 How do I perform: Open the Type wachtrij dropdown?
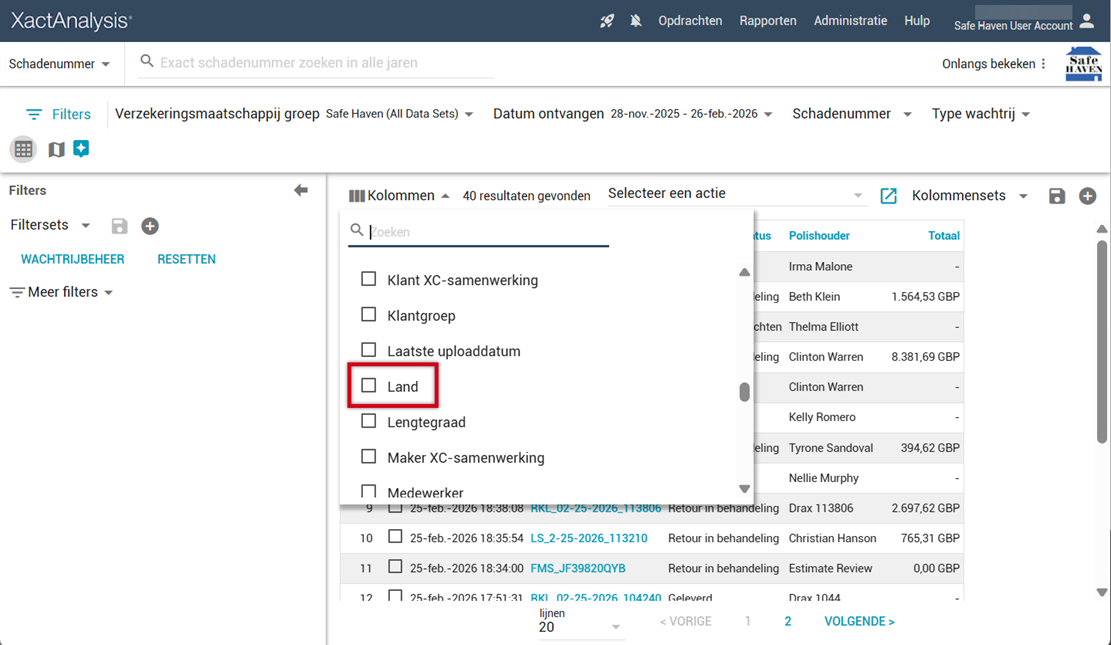980,114
